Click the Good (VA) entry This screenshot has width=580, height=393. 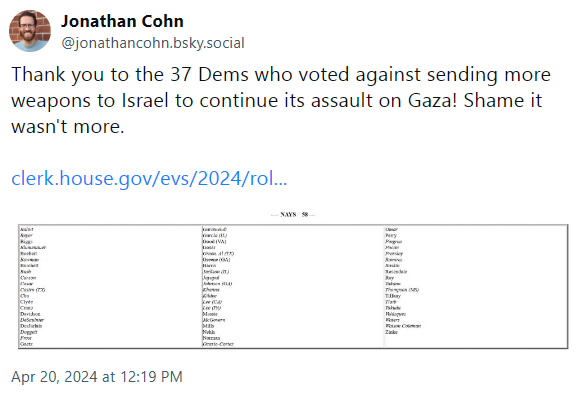[x=215, y=241]
